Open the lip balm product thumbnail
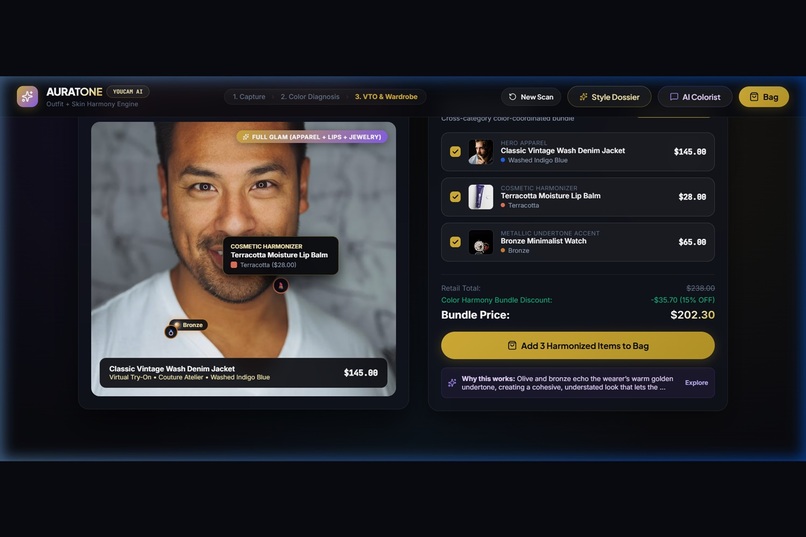Viewport: 806px width, 537px height. tap(481, 197)
